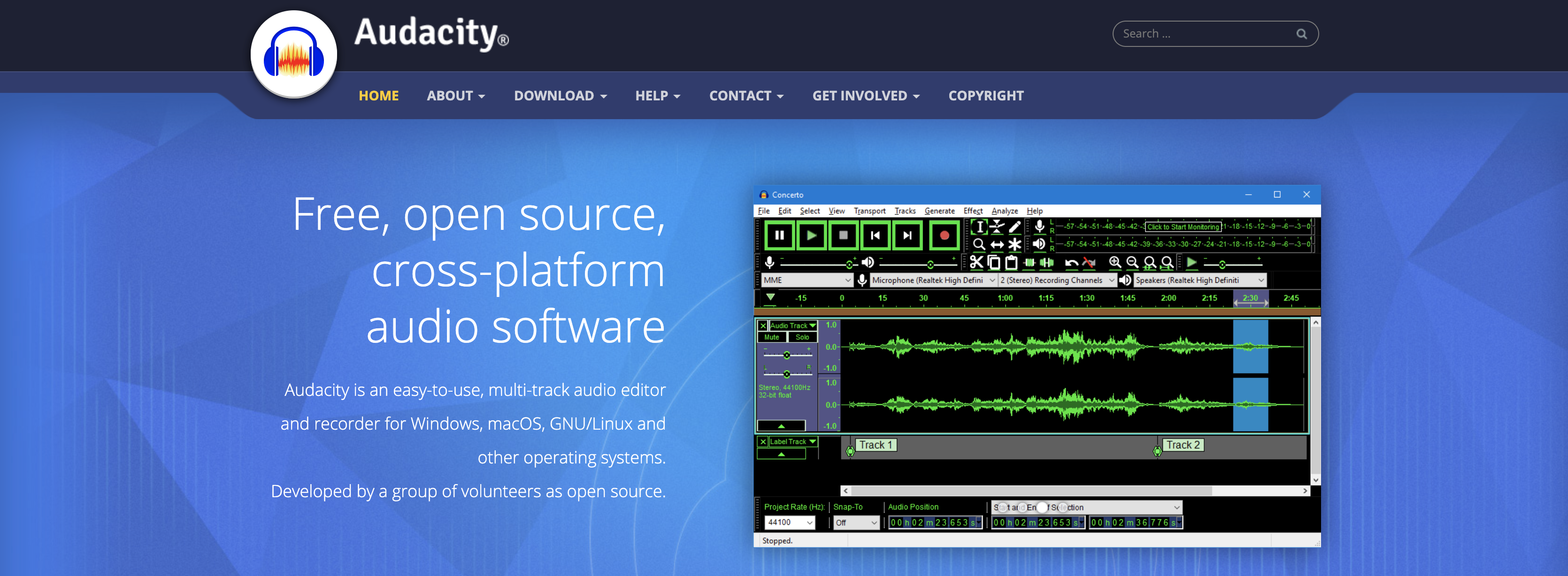1568x576 pixels.
Task: Collapse the Label Track with up arrow
Action: [x=781, y=455]
